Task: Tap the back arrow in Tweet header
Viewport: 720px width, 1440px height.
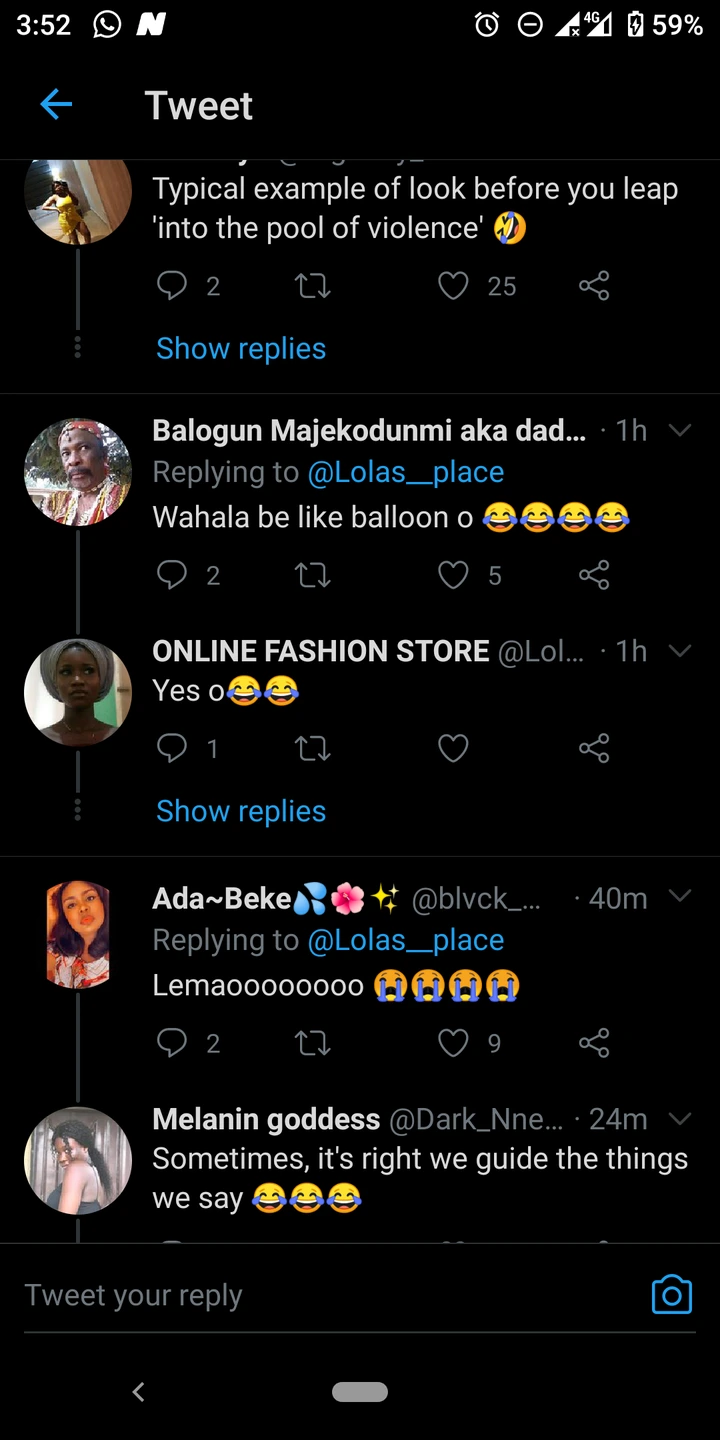Action: [x=56, y=104]
